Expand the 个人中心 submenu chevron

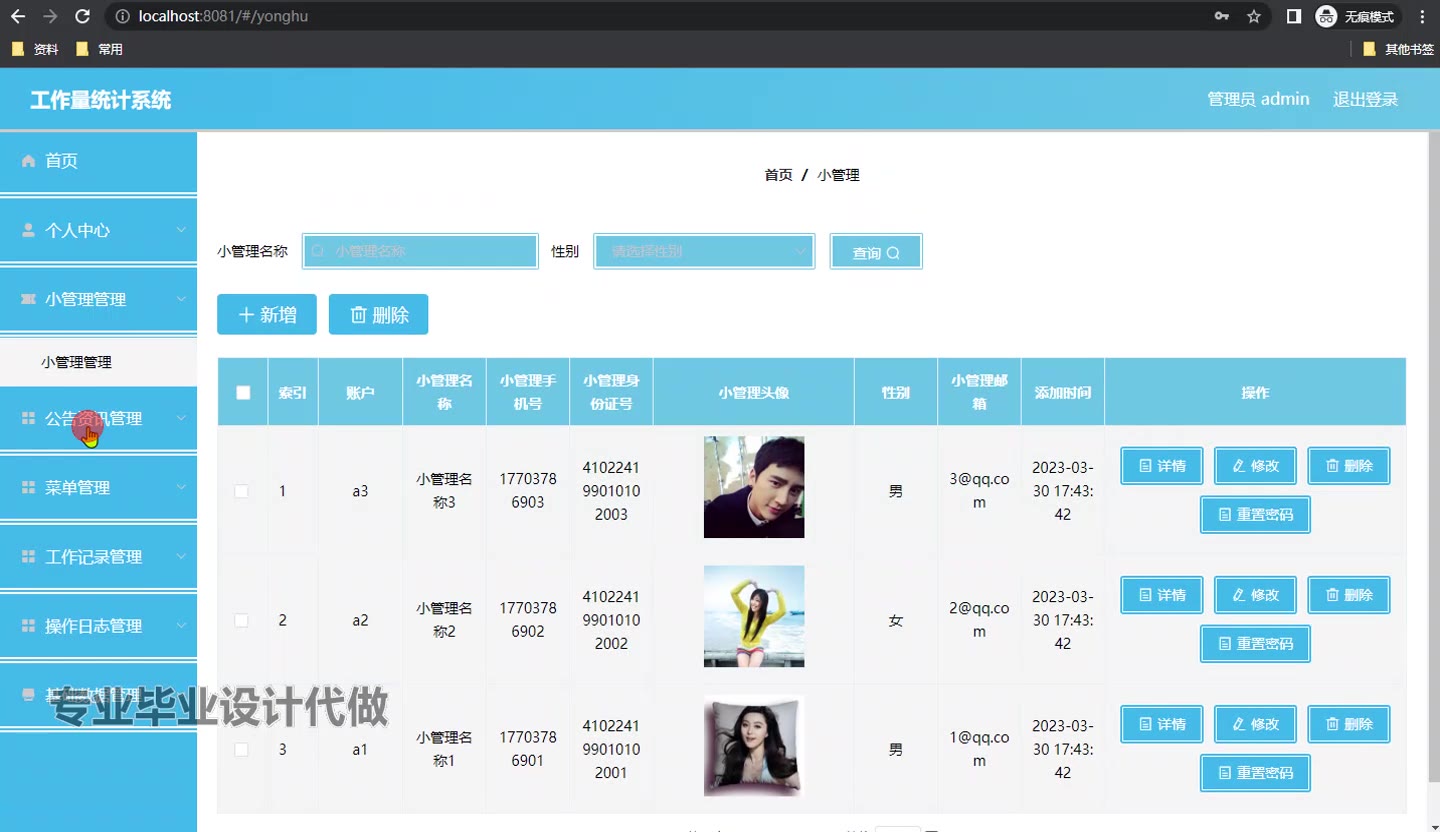pyautogui.click(x=181, y=230)
